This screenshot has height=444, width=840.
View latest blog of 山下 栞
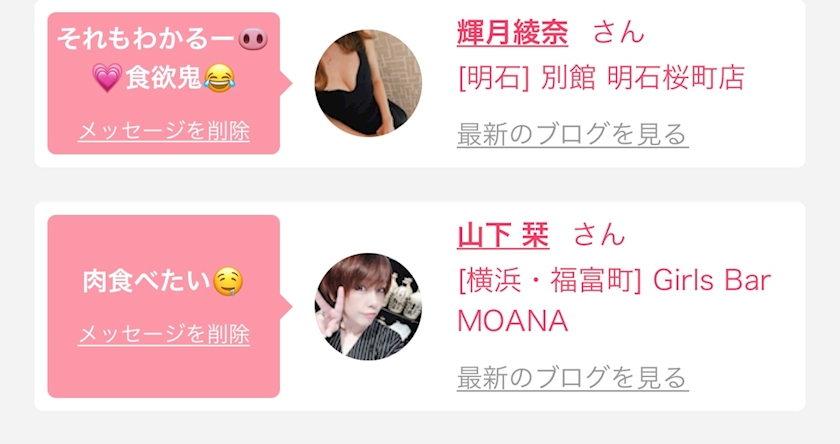(572, 378)
